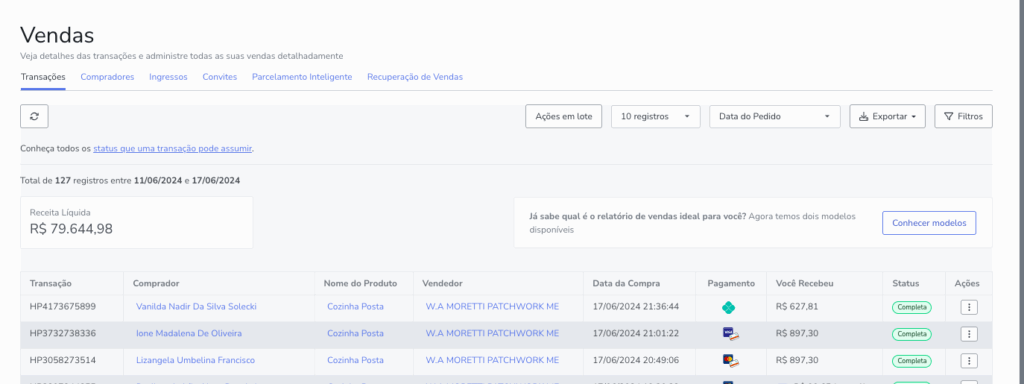Image resolution: width=1024 pixels, height=384 pixels.
Task: Click purchase date 17/06/2024 21:36:44
Action: (635, 306)
